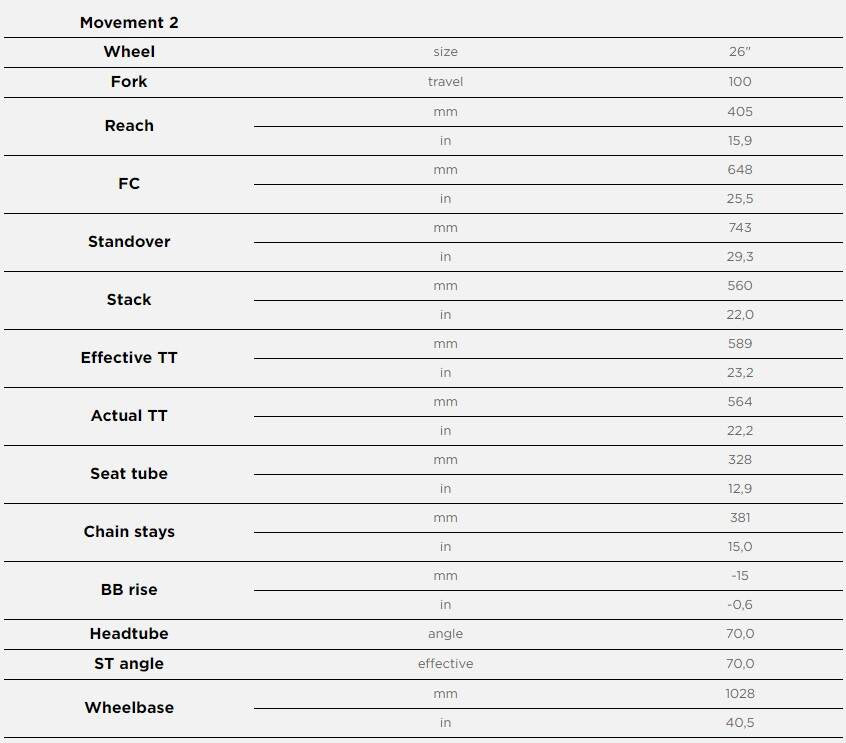Select the Fork travel value 100
This screenshot has height=743, width=846.
(740, 81)
